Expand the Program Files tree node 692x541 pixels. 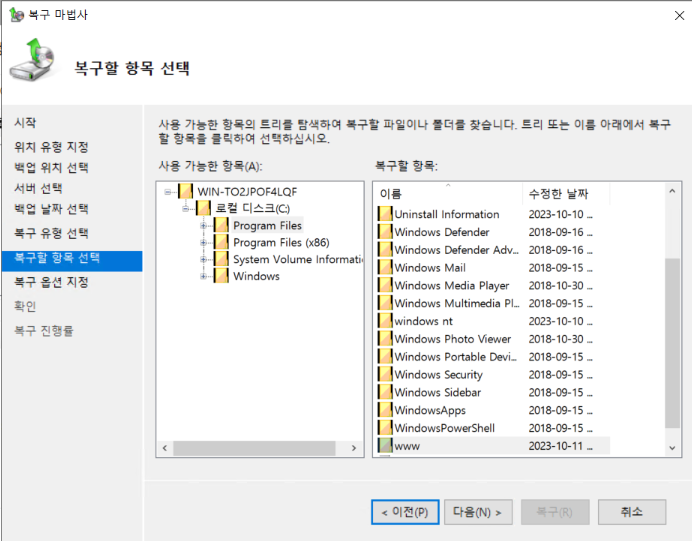(204, 226)
